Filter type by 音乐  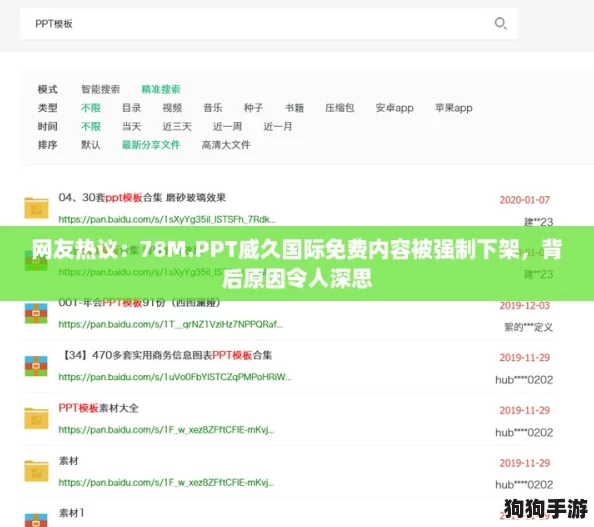point(213,108)
